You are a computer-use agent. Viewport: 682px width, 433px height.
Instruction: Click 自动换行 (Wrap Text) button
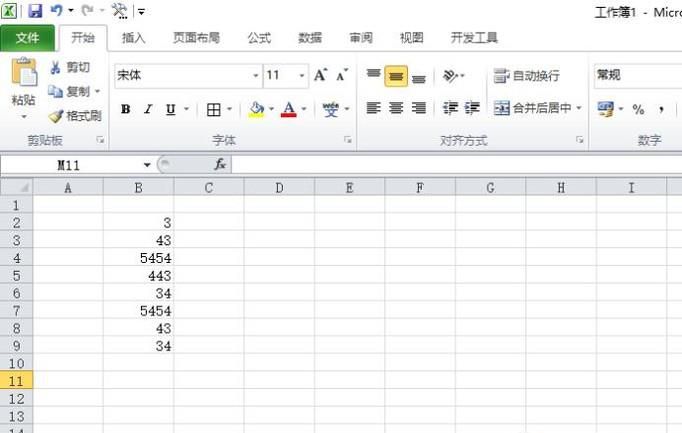[527, 76]
